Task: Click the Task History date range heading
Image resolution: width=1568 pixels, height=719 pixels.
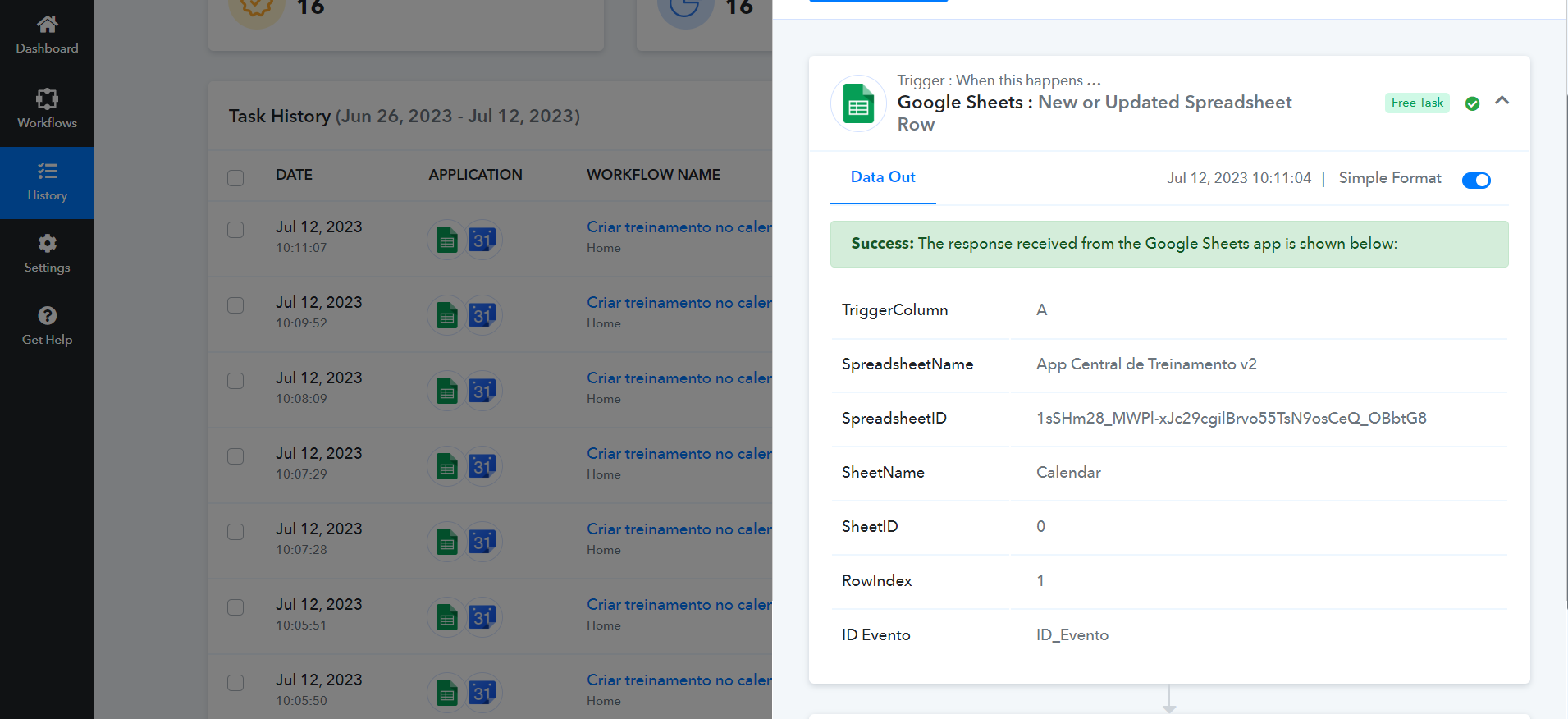Action: (x=405, y=117)
